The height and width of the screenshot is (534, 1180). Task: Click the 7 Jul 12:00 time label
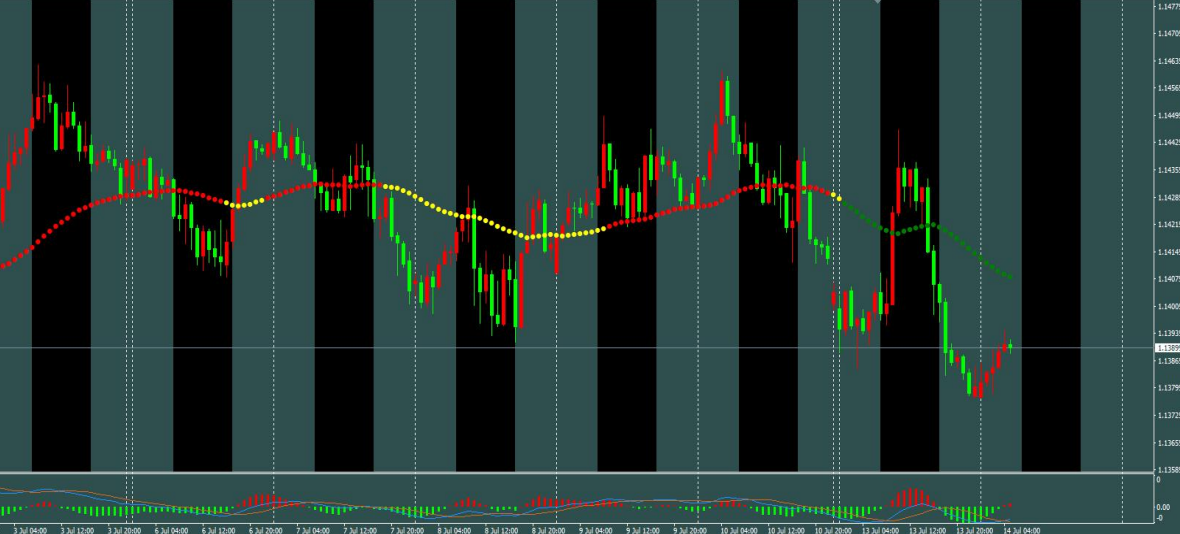360,530
